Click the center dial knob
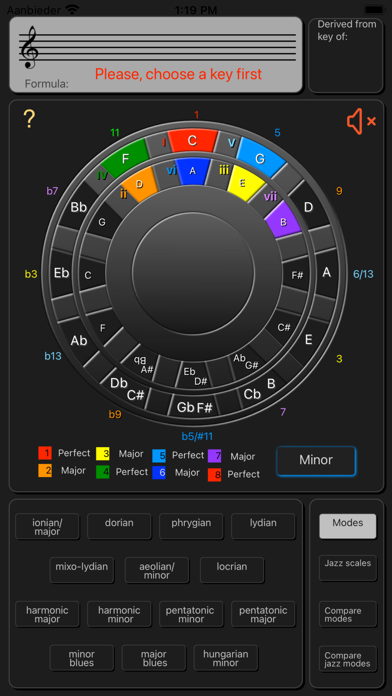Viewport: 392px width, 696px height. coord(193,273)
